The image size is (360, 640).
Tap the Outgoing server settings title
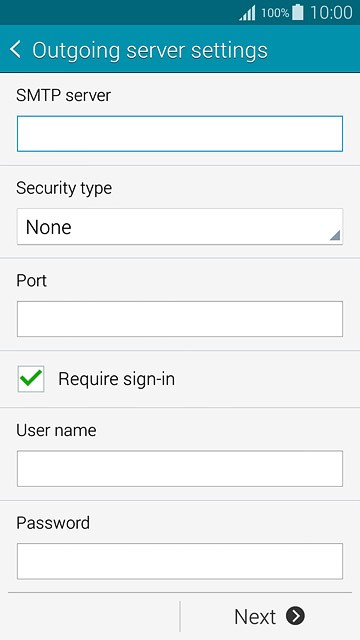[x=150, y=50]
